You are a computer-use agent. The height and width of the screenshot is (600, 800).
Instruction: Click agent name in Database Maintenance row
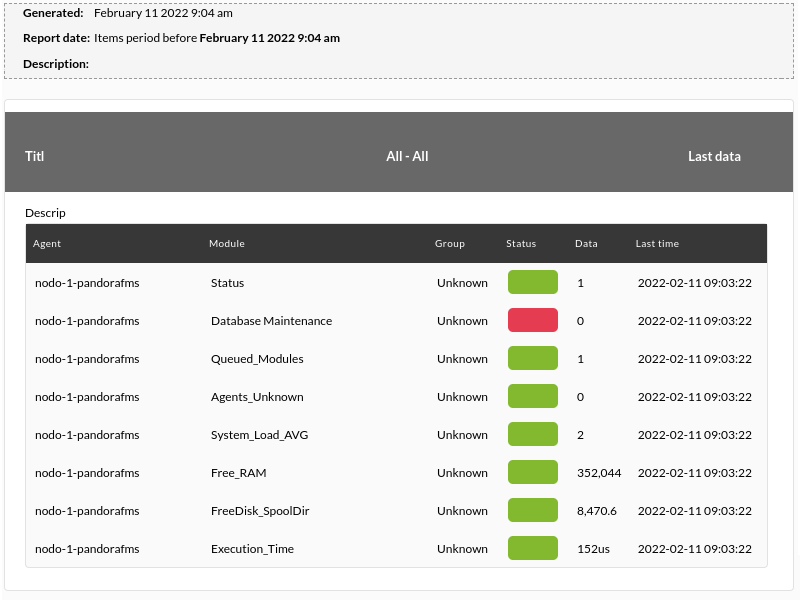click(x=87, y=321)
